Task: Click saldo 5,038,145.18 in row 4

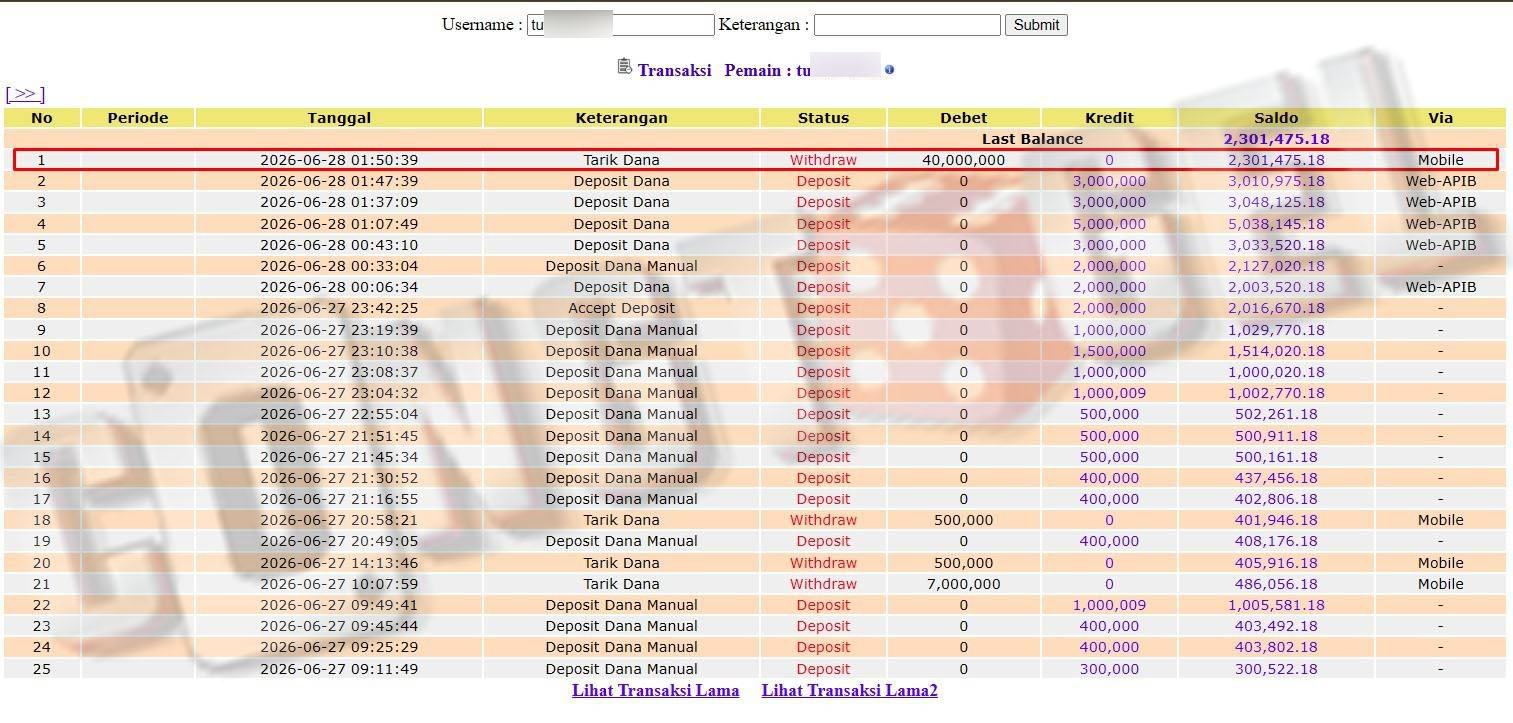Action: 1276,224
